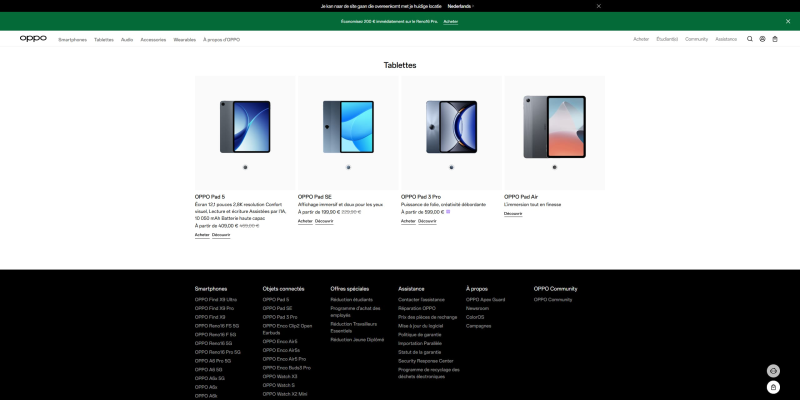Open Tablettes navigation menu

(x=104, y=39)
